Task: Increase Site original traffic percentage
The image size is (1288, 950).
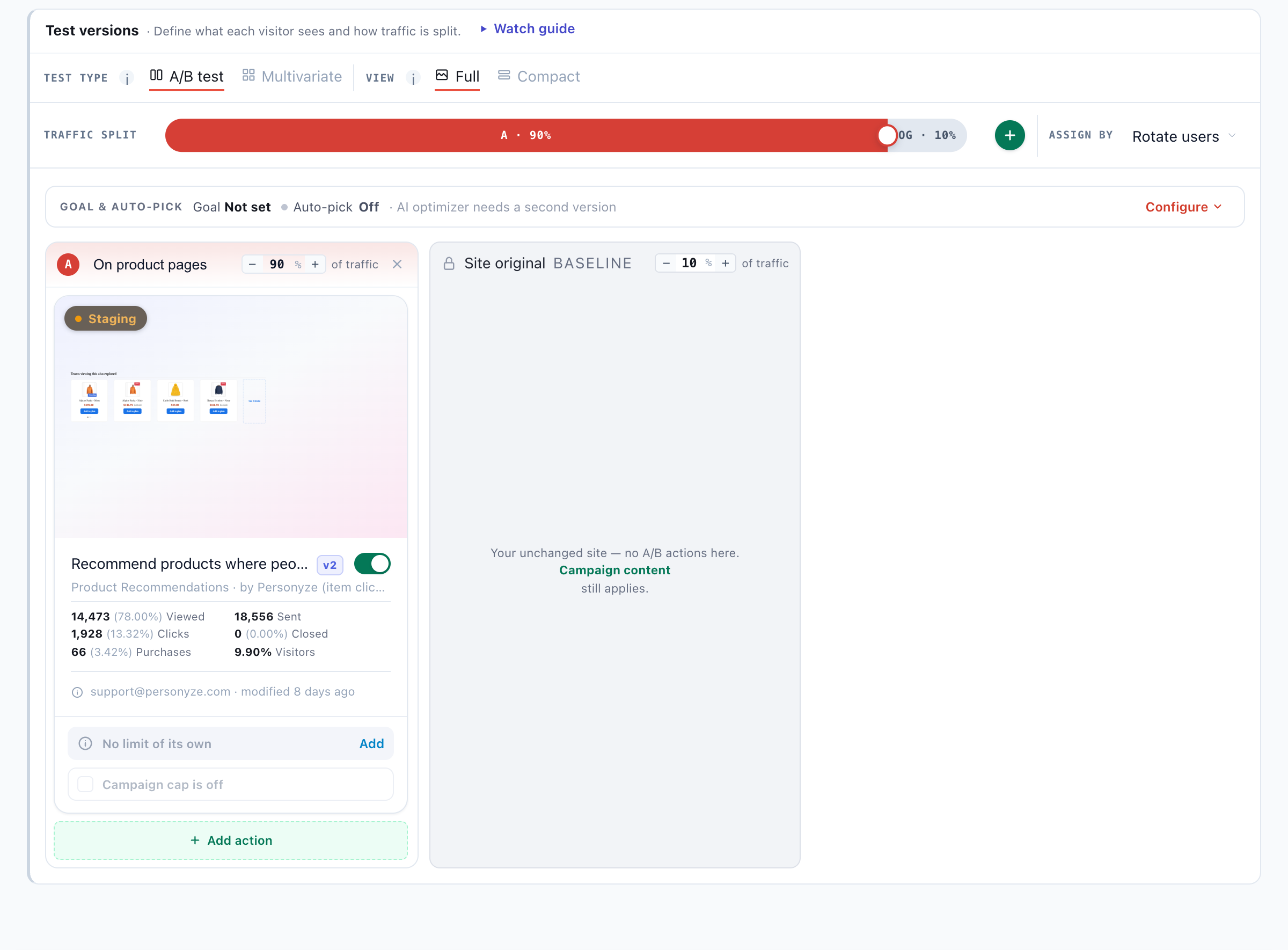Action: tap(726, 264)
